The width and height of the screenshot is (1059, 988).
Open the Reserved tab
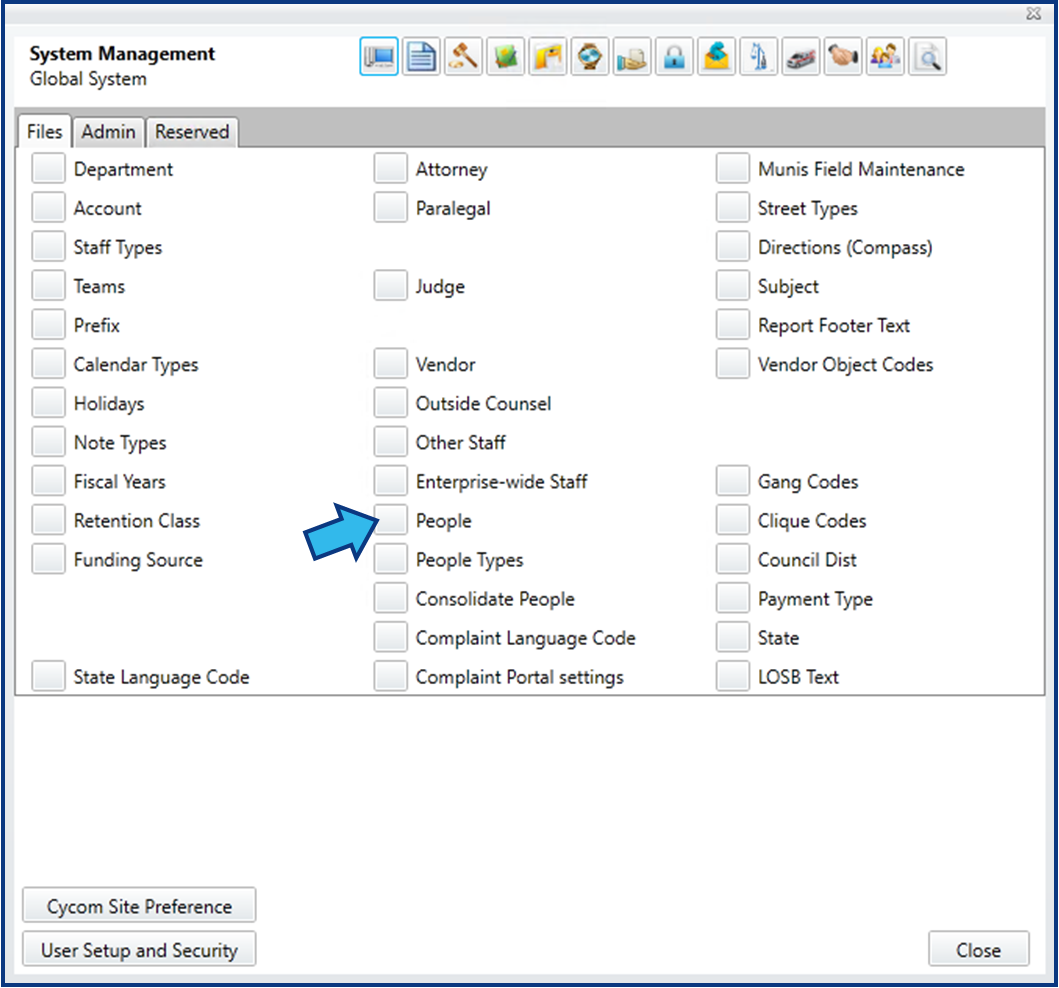(192, 132)
